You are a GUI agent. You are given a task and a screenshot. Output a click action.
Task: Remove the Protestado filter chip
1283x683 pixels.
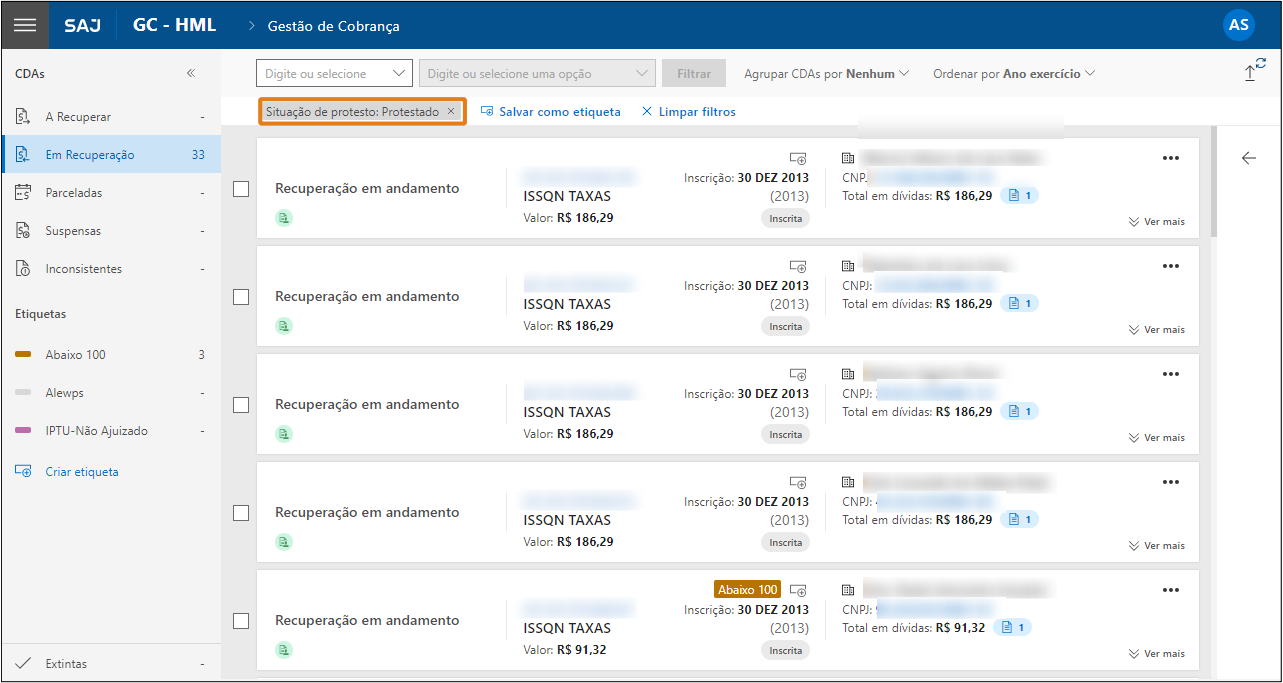[x=451, y=112]
